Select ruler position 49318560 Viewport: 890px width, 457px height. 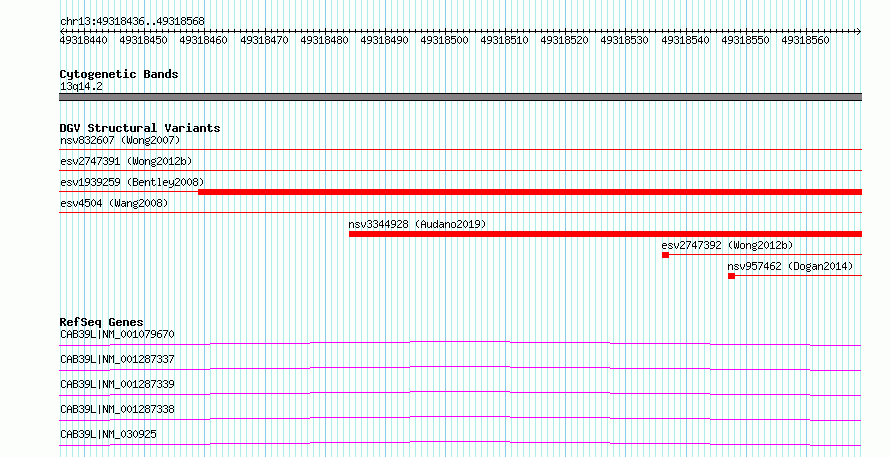[805, 40]
